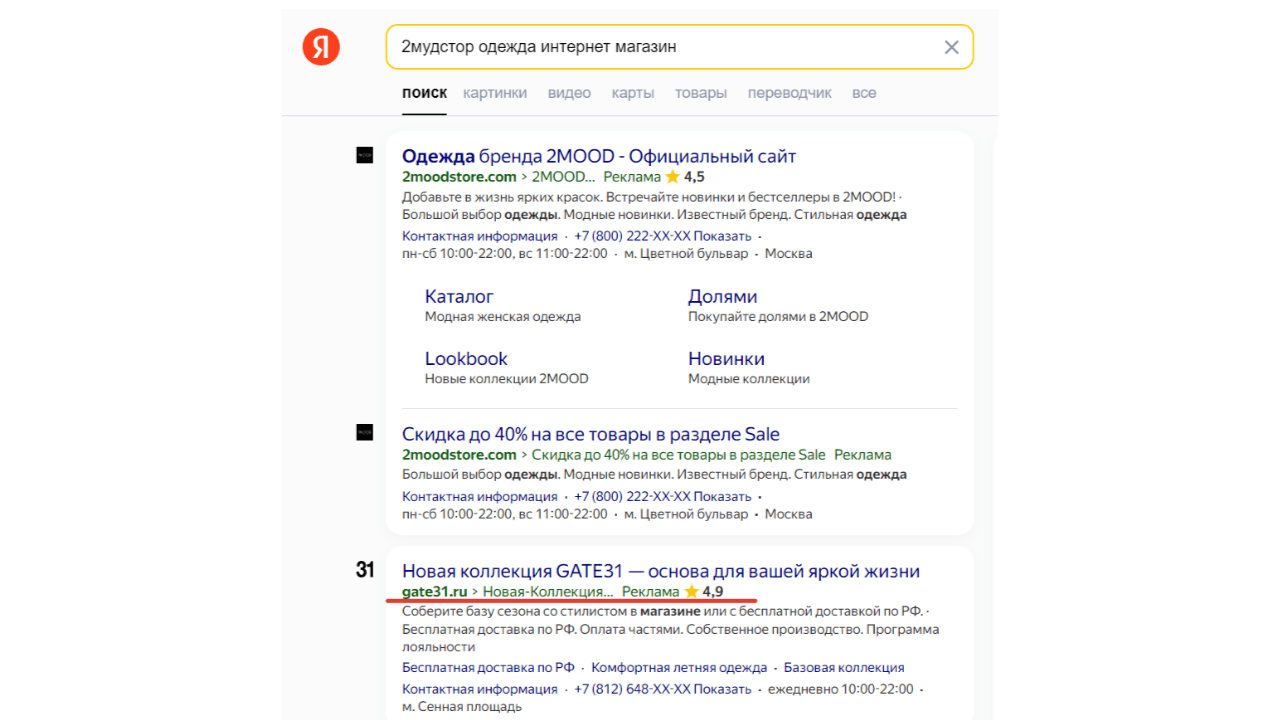Click the 4,9 star rating for GATE31
Screen dimensions: 1280x720
(704, 592)
